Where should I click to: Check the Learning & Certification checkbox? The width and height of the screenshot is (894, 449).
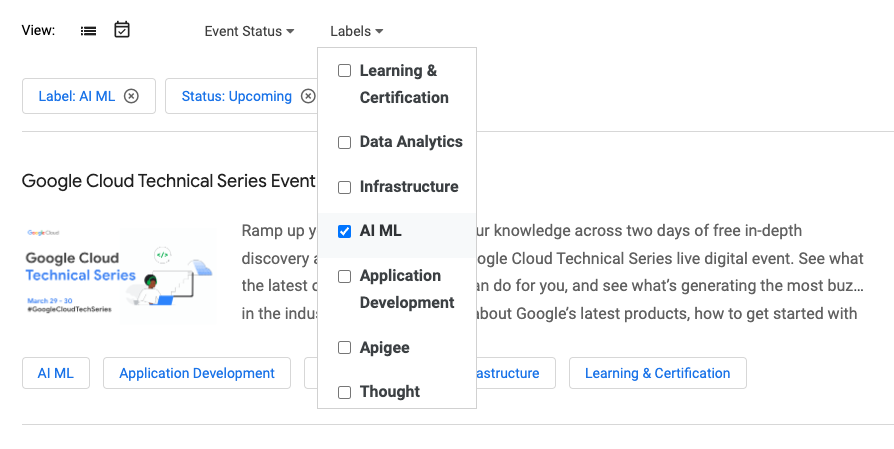click(344, 71)
